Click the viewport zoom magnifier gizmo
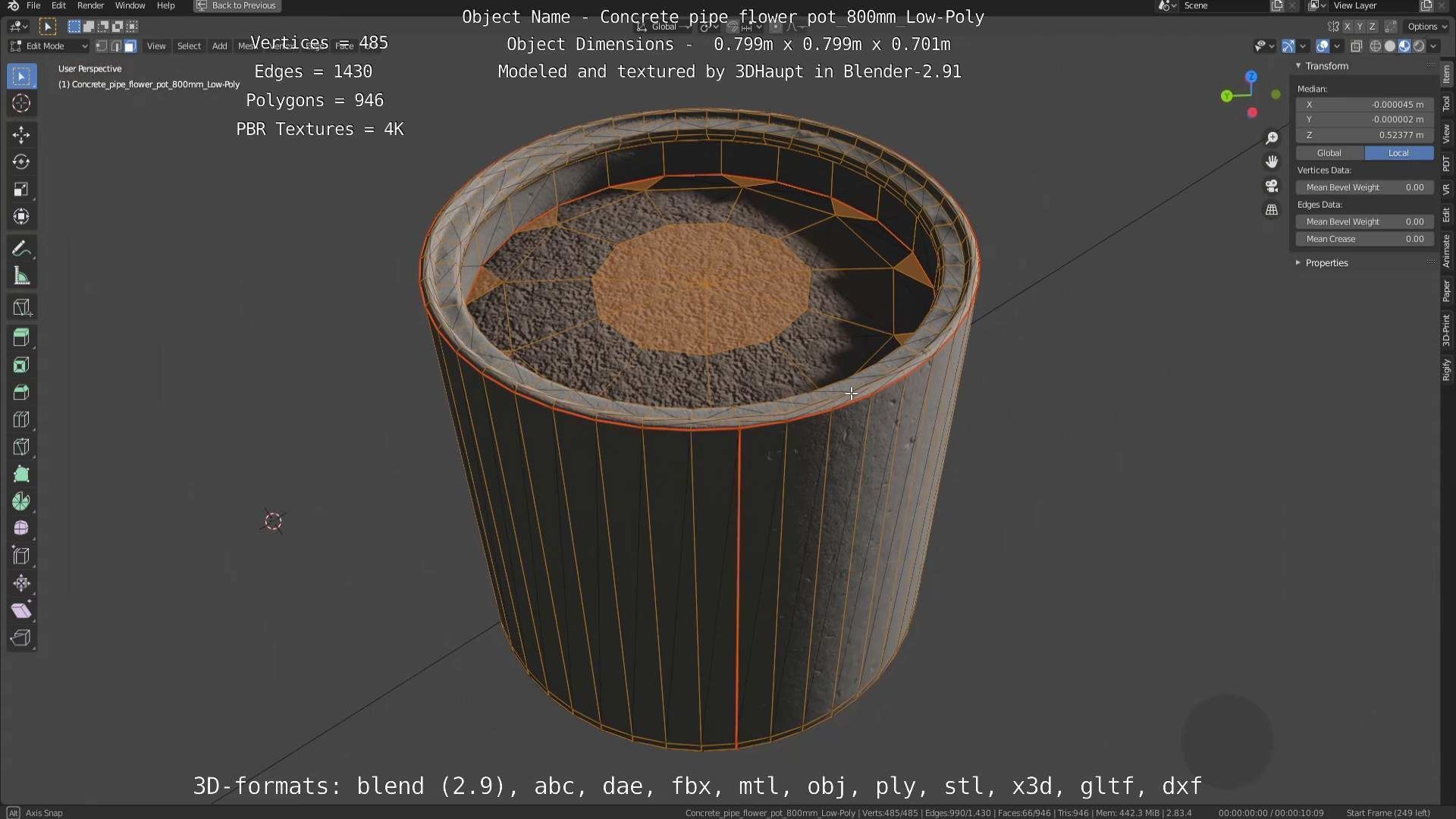 tap(1272, 138)
